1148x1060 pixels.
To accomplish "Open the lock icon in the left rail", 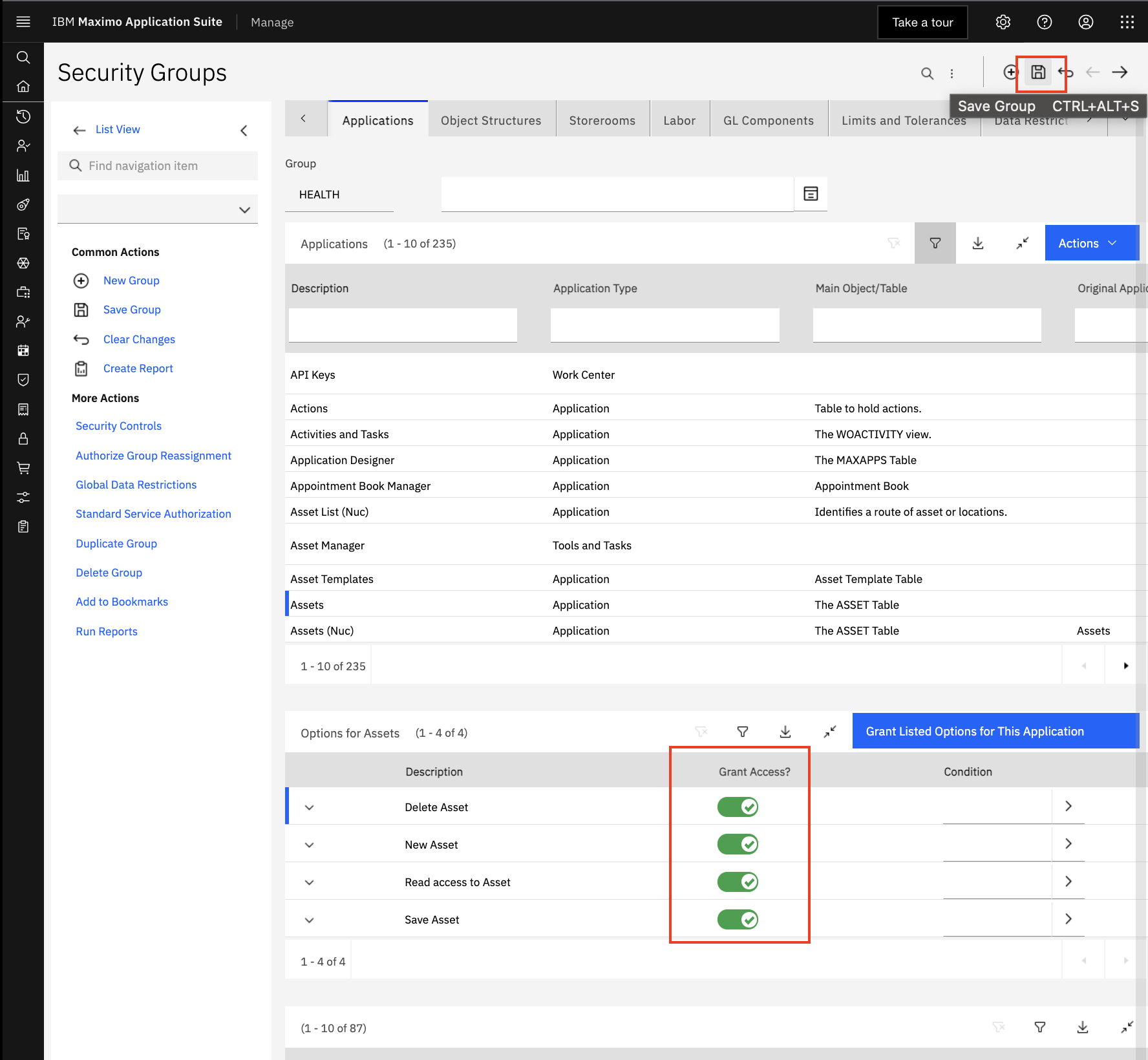I will coord(23,439).
